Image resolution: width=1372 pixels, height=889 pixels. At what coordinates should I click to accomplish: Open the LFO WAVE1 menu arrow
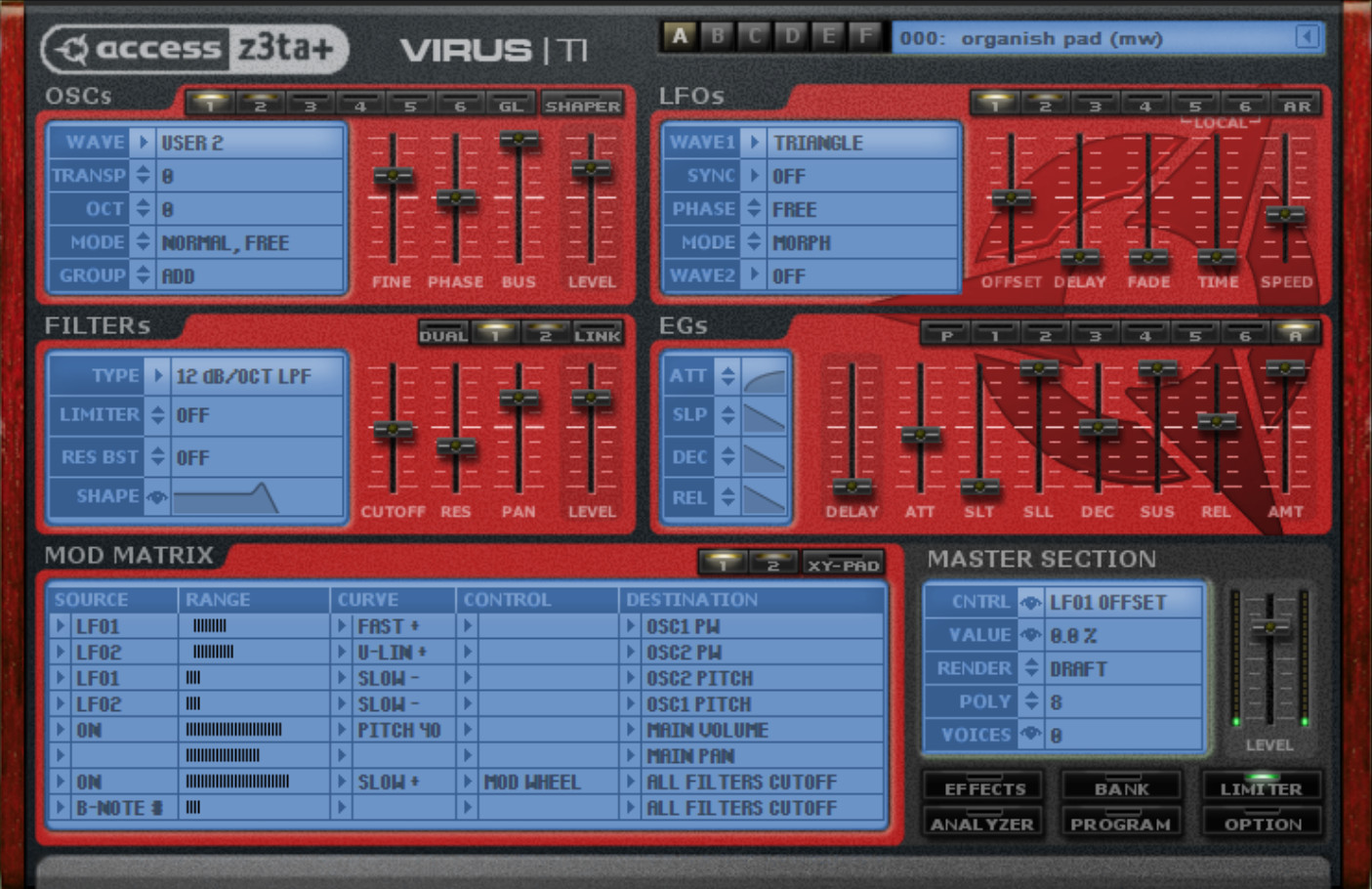point(753,143)
